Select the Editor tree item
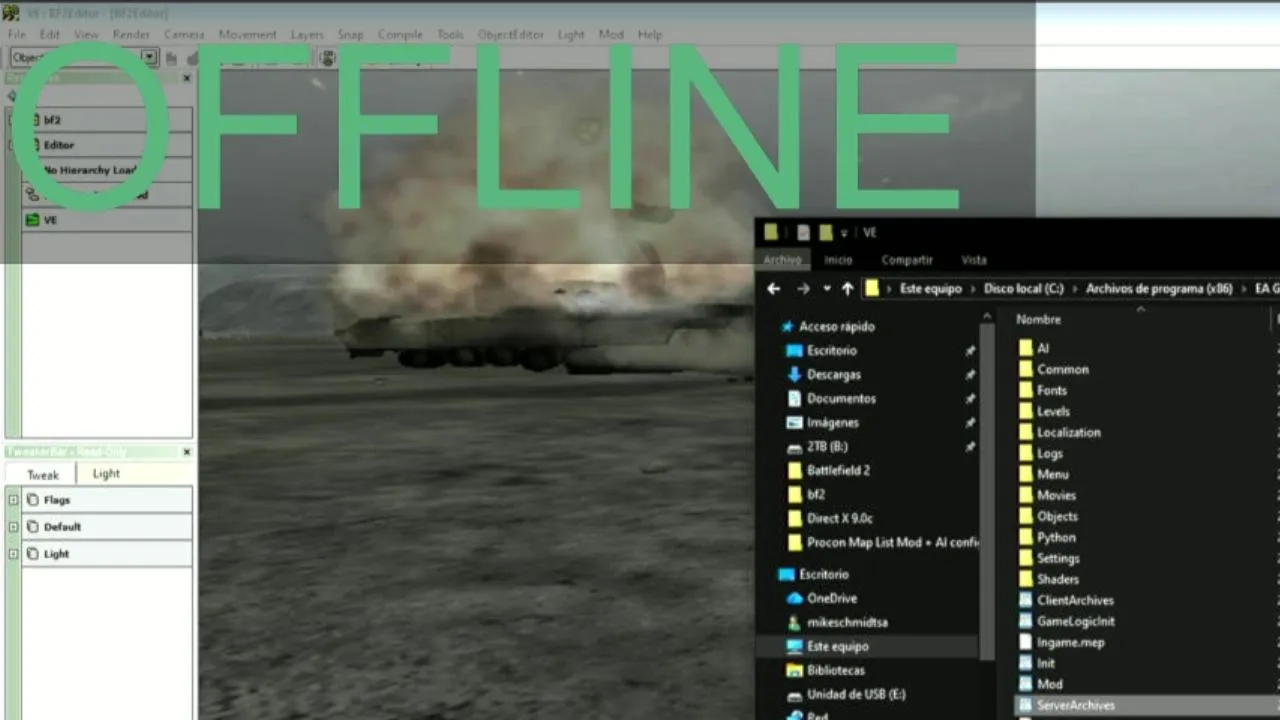 tap(106, 145)
